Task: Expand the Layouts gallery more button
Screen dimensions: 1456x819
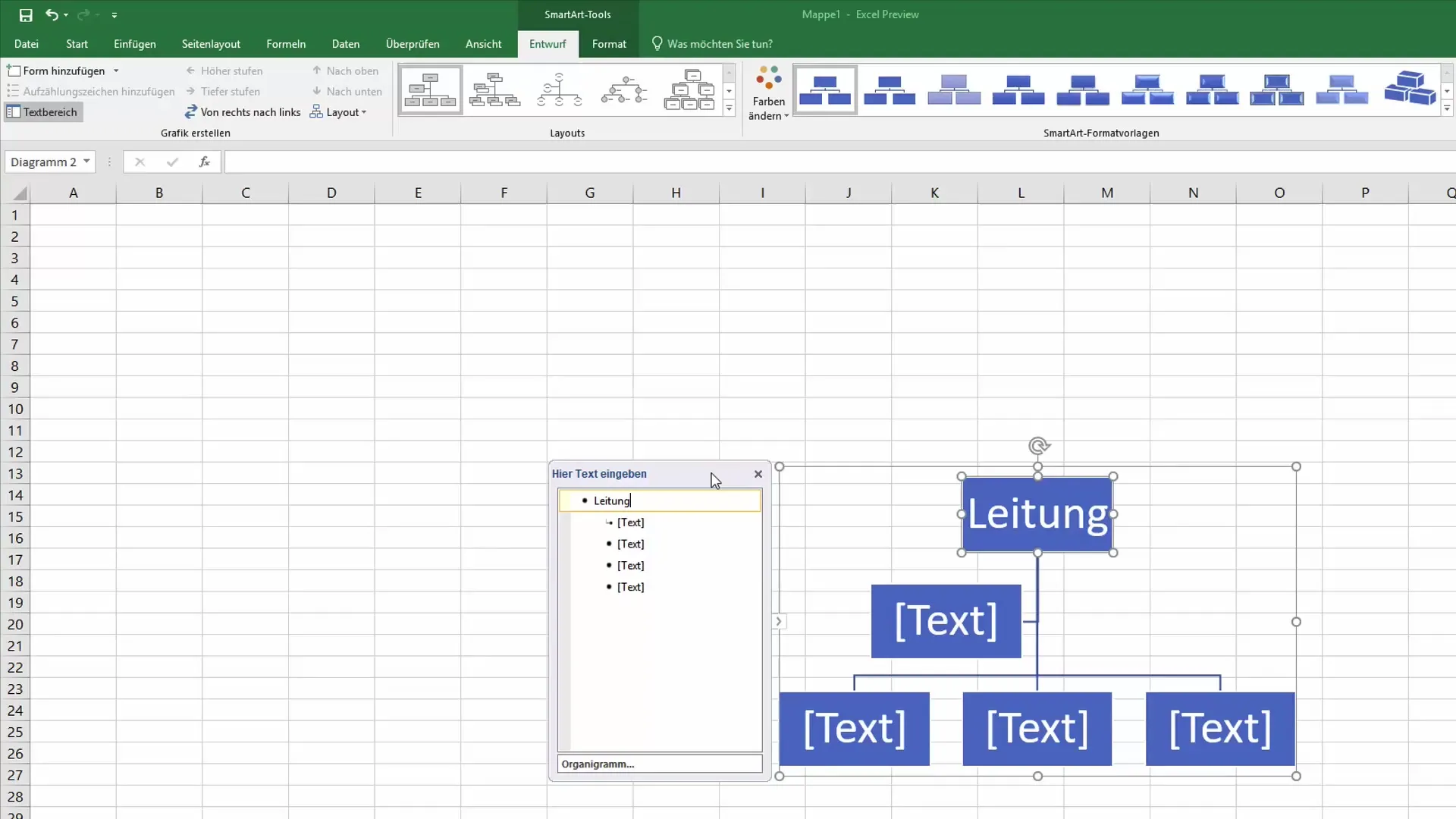Action: [x=729, y=108]
